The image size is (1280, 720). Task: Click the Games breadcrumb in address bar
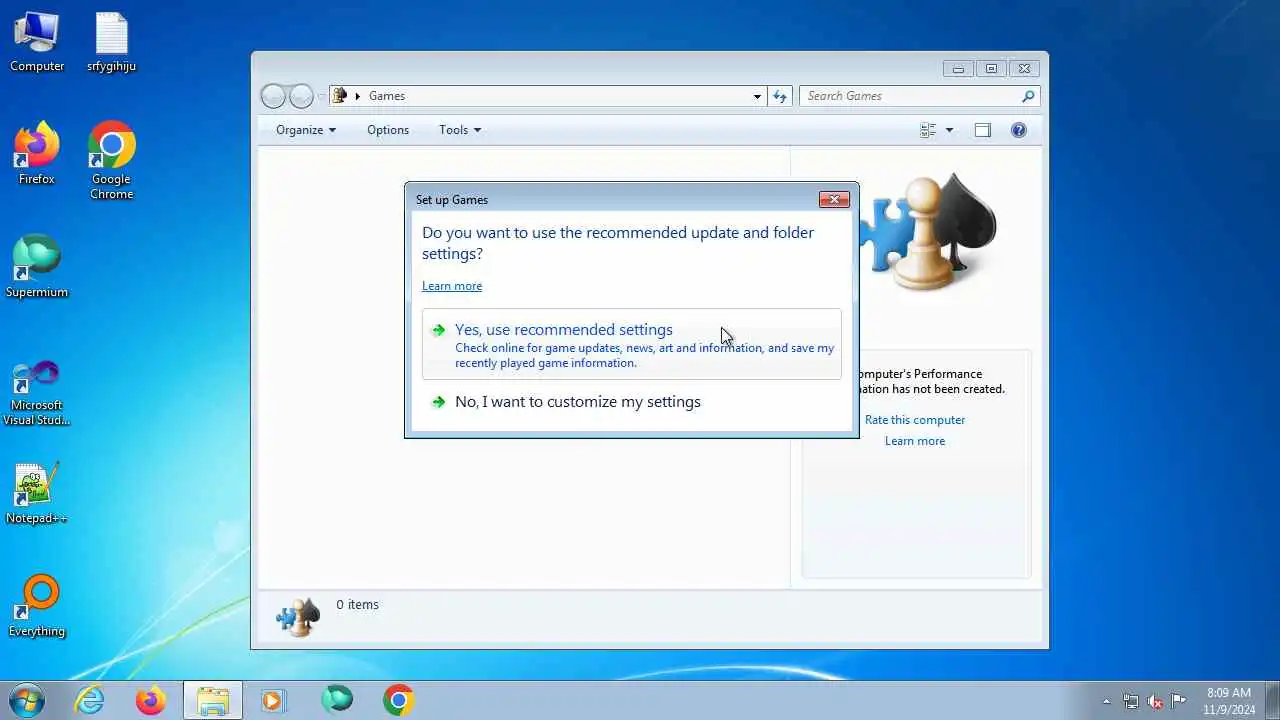[x=387, y=96]
